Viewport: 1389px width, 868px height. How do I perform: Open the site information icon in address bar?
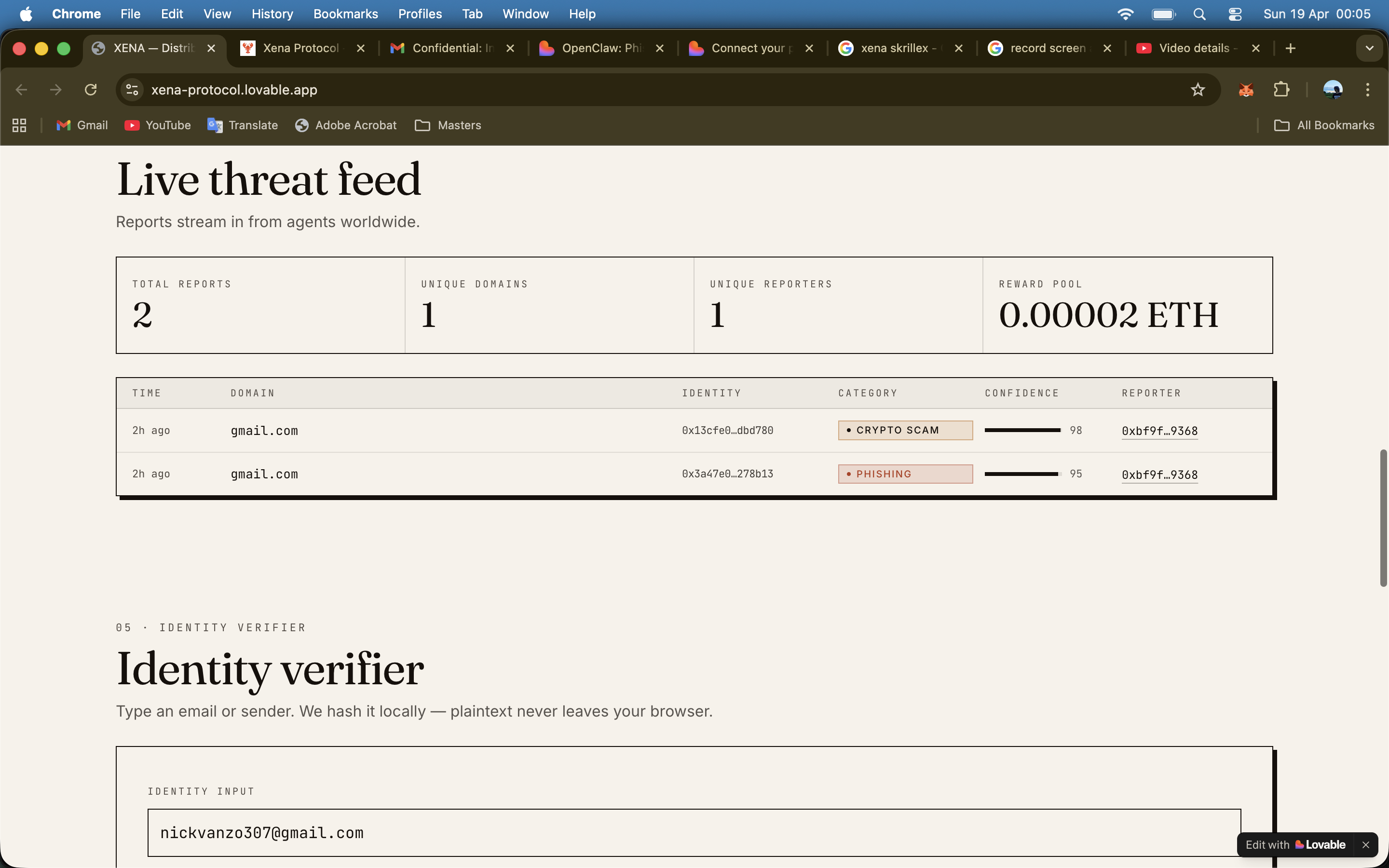point(133,90)
